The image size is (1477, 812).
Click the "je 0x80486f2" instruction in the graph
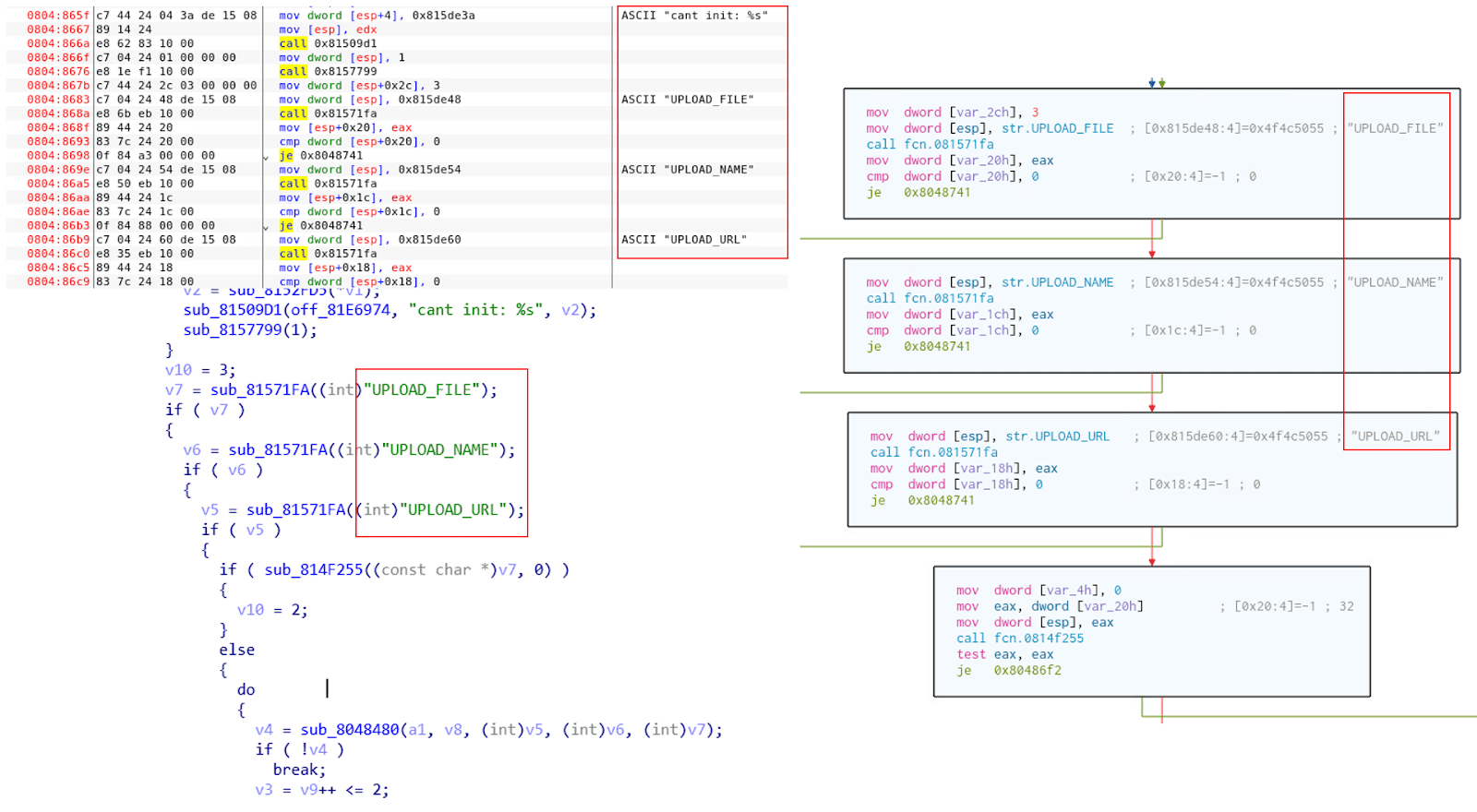point(1009,671)
